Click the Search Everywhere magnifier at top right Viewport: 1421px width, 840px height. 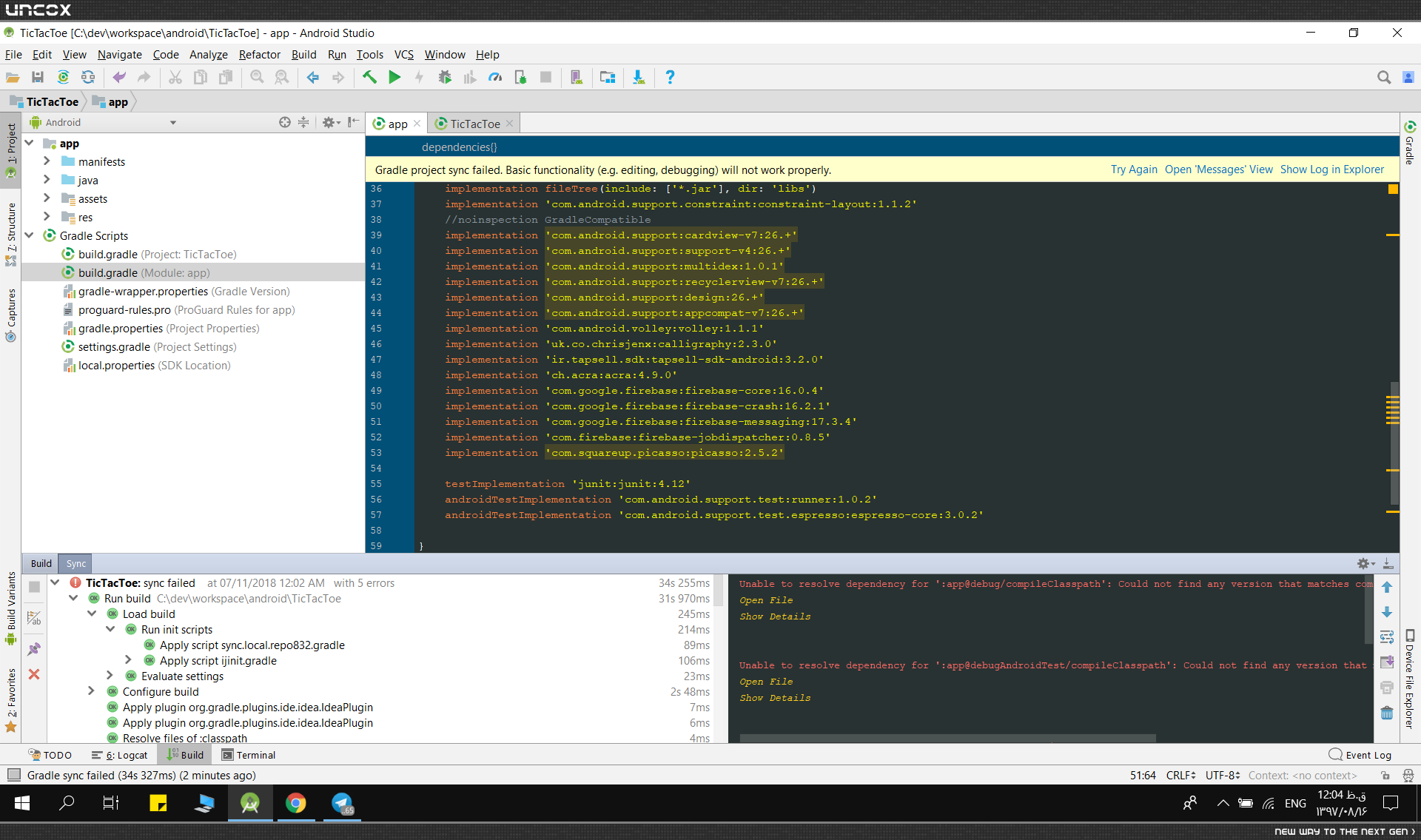click(1383, 78)
